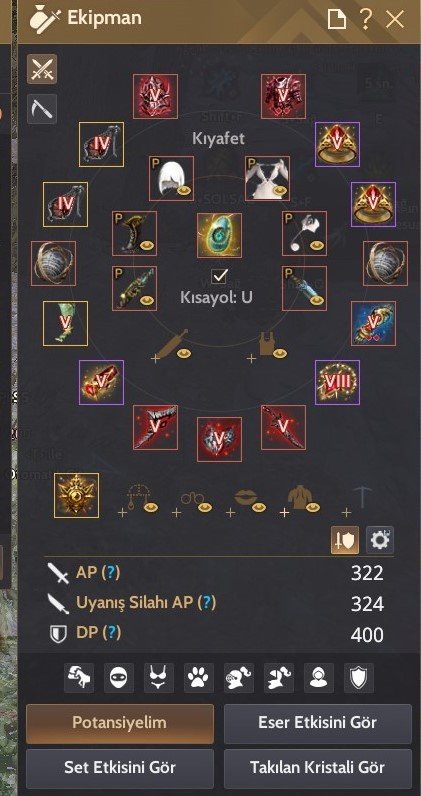Click the page document icon in header
Screen dimensions: 421x796
(x=337, y=20)
